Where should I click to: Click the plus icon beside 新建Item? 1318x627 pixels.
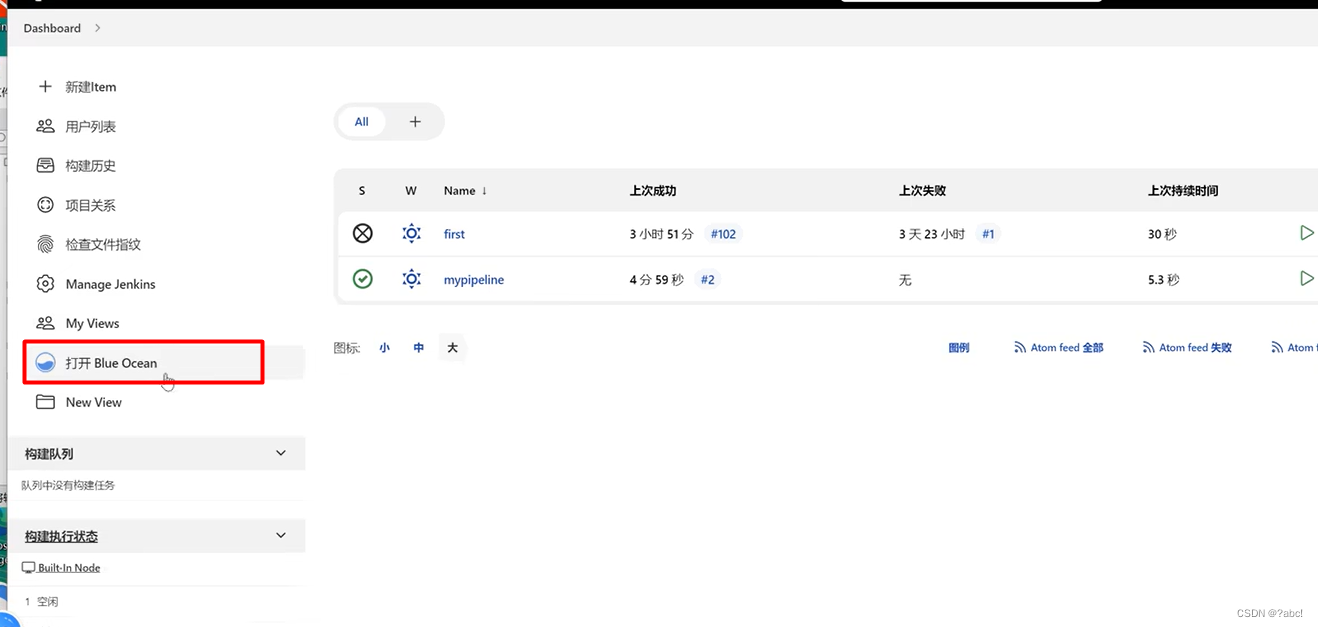[45, 87]
